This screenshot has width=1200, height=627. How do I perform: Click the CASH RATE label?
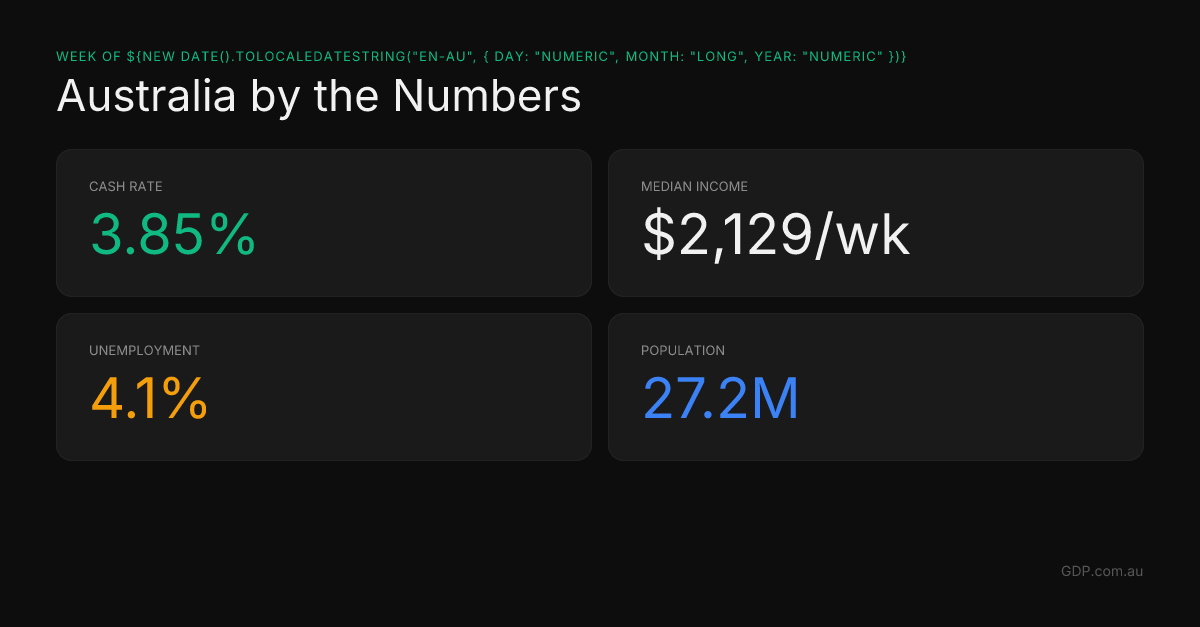tap(125, 186)
